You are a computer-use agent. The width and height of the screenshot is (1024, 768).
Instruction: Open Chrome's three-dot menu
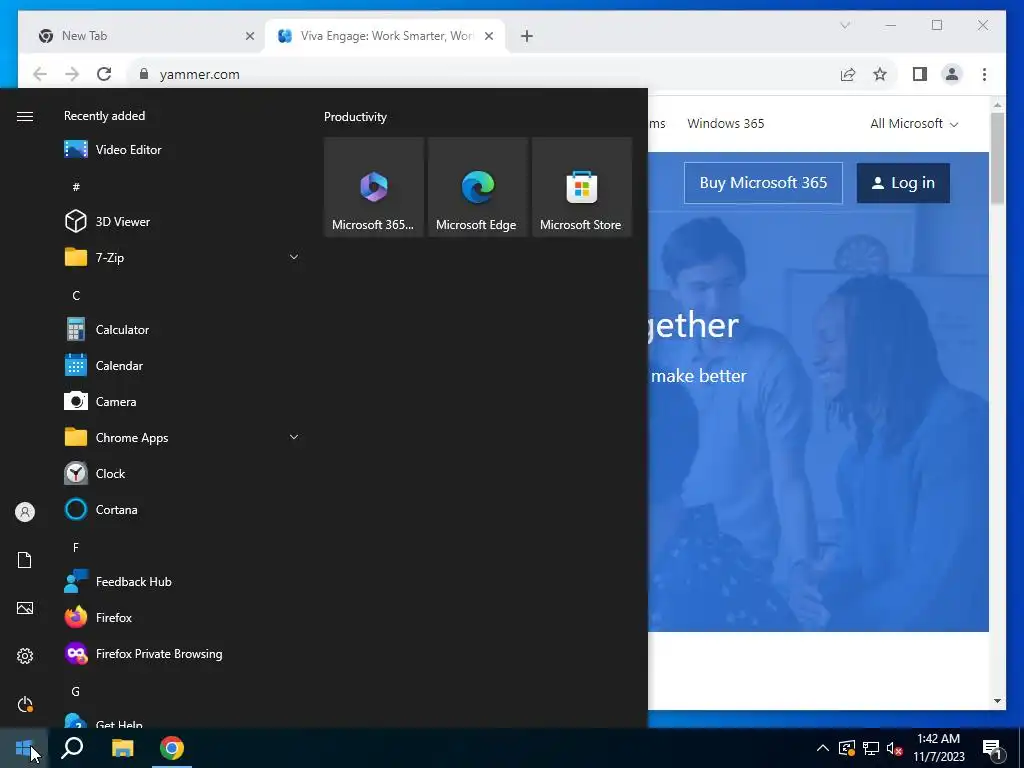click(984, 74)
